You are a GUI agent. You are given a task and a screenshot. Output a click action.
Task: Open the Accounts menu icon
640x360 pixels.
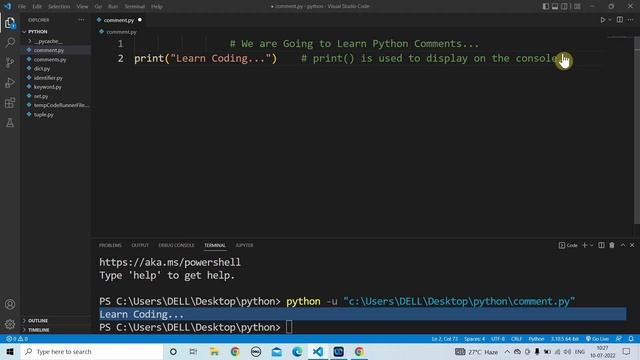(x=10, y=304)
